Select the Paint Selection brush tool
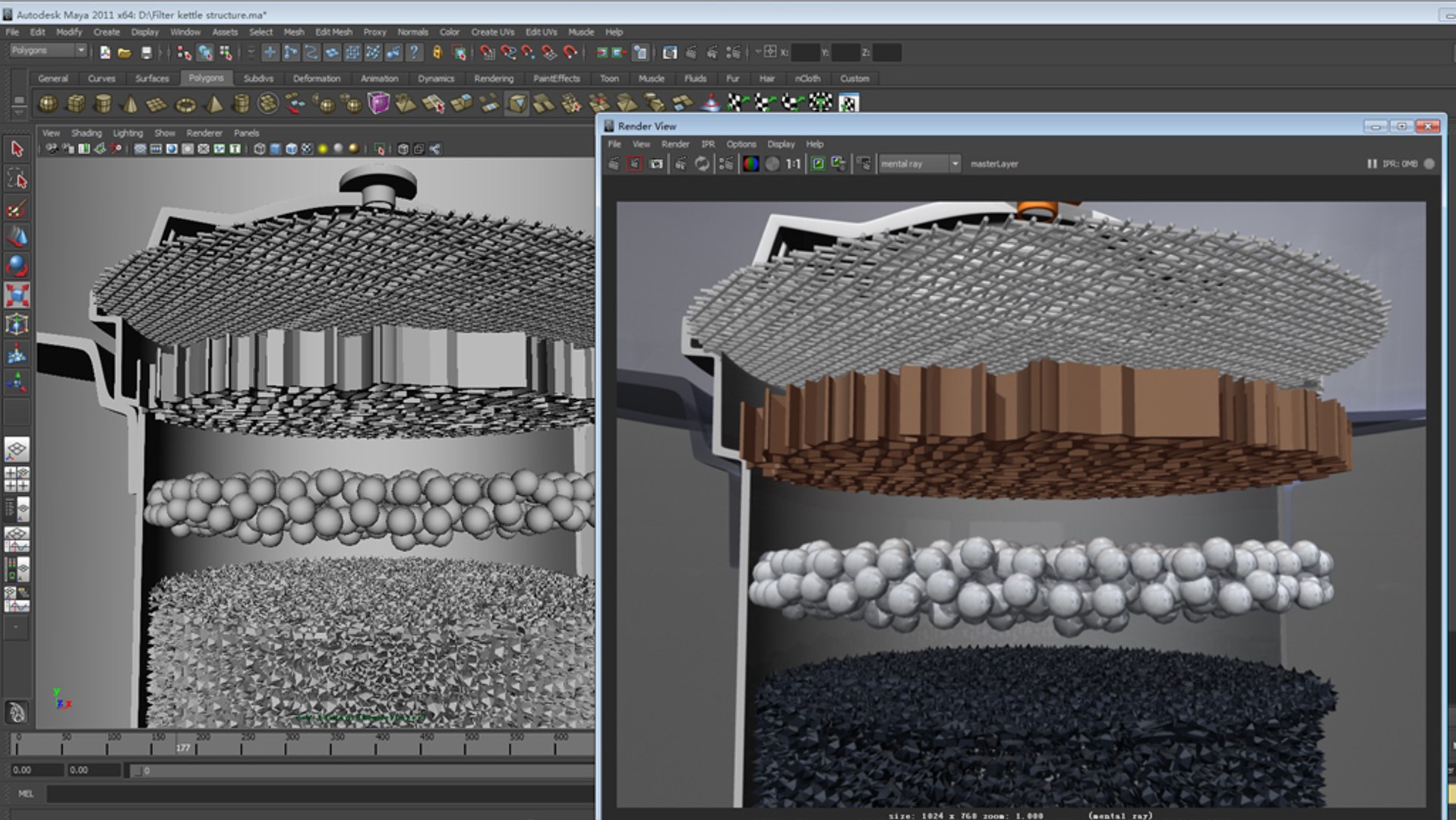 [x=17, y=208]
